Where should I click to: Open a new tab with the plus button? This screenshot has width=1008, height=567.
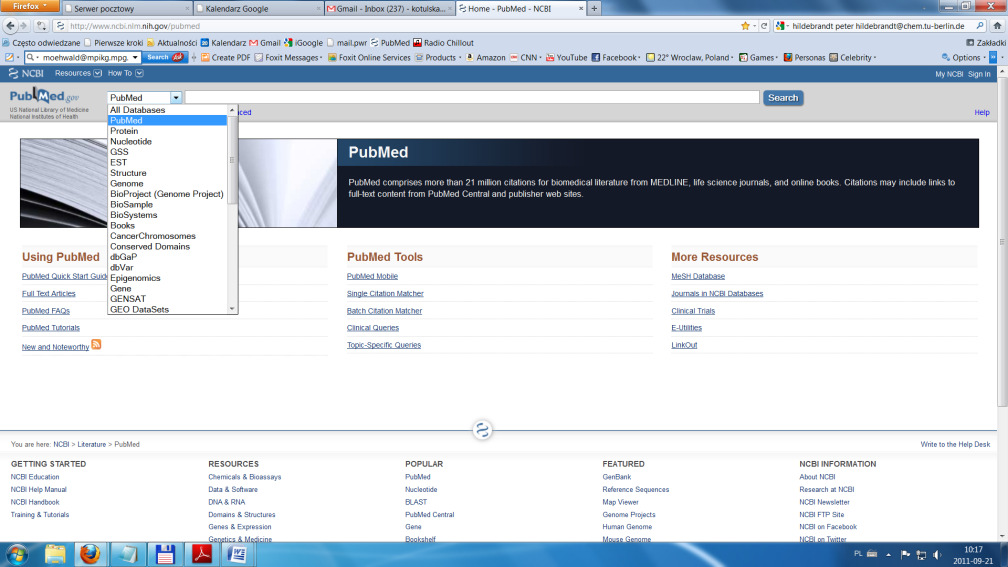(x=594, y=8)
